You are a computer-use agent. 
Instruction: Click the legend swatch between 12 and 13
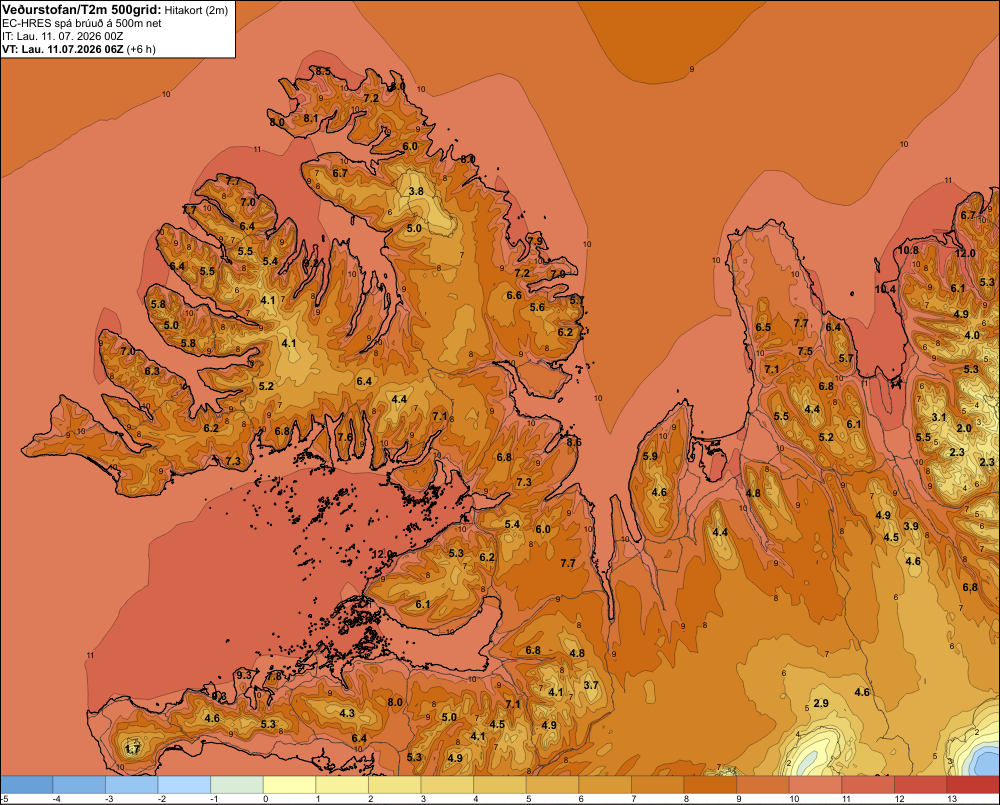pyautogui.click(x=921, y=785)
